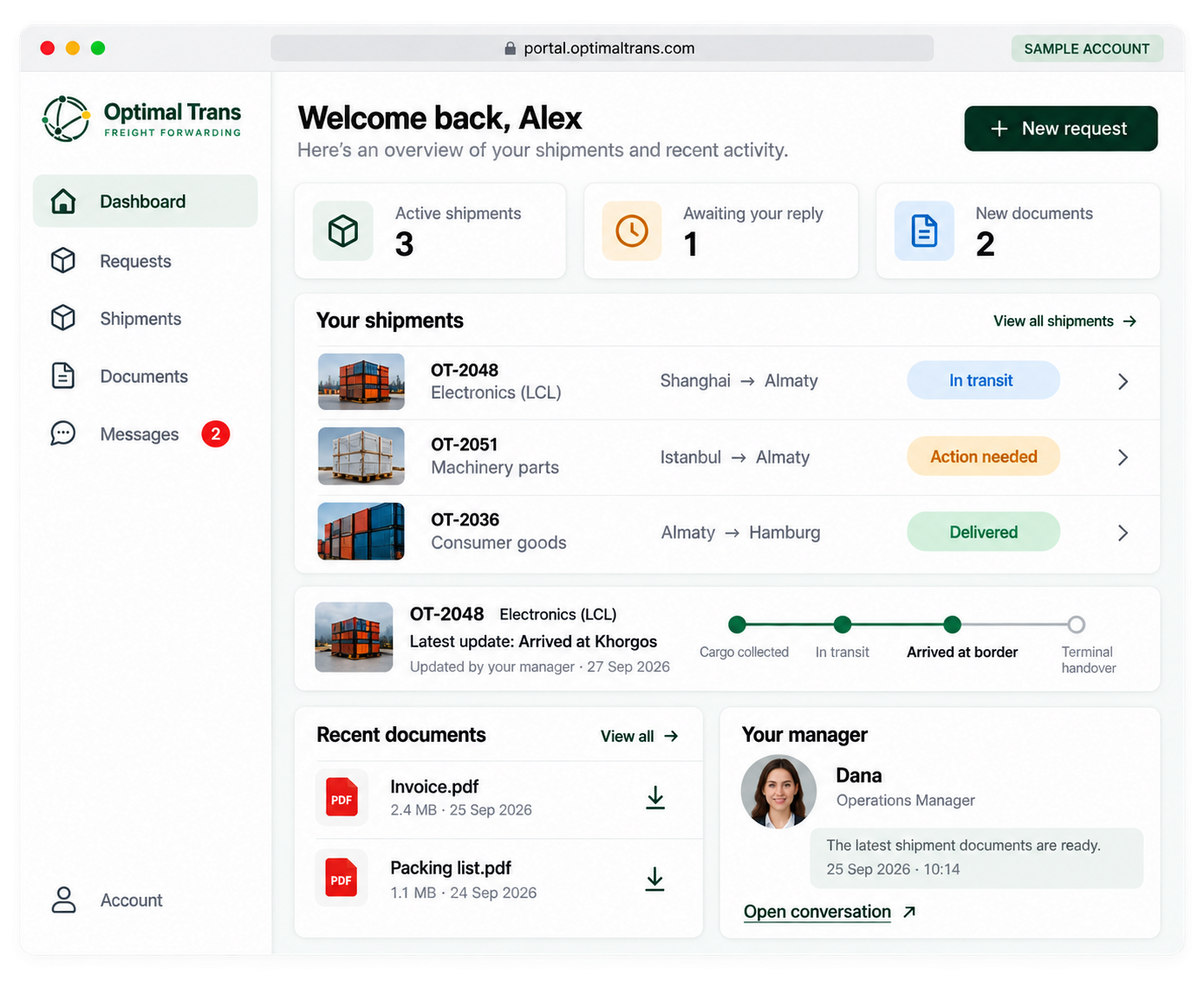The image size is (1204, 981).
Task: Click the Invoice.pdf file name
Action: [434, 786]
